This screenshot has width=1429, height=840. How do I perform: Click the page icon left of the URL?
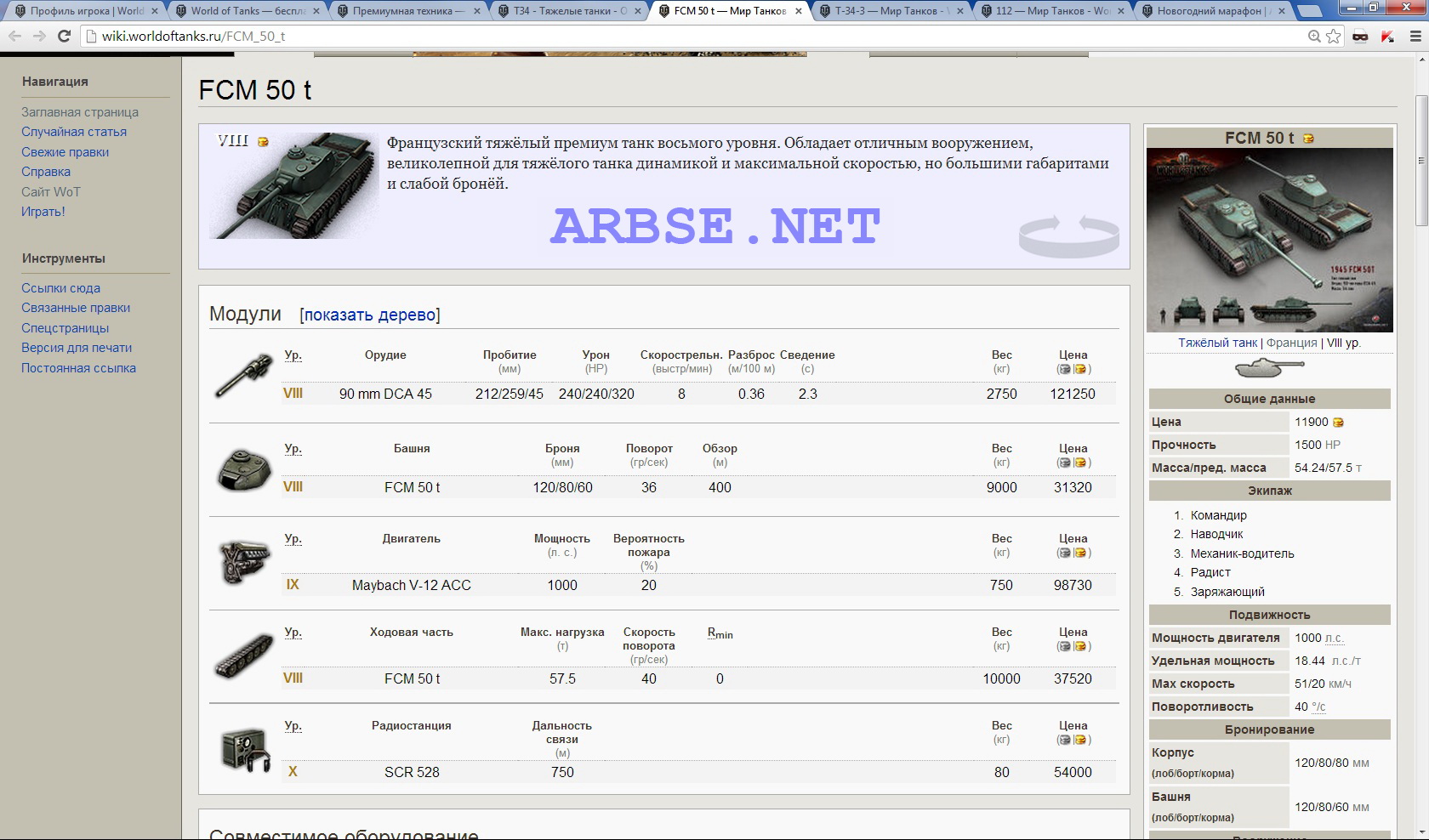click(92, 37)
